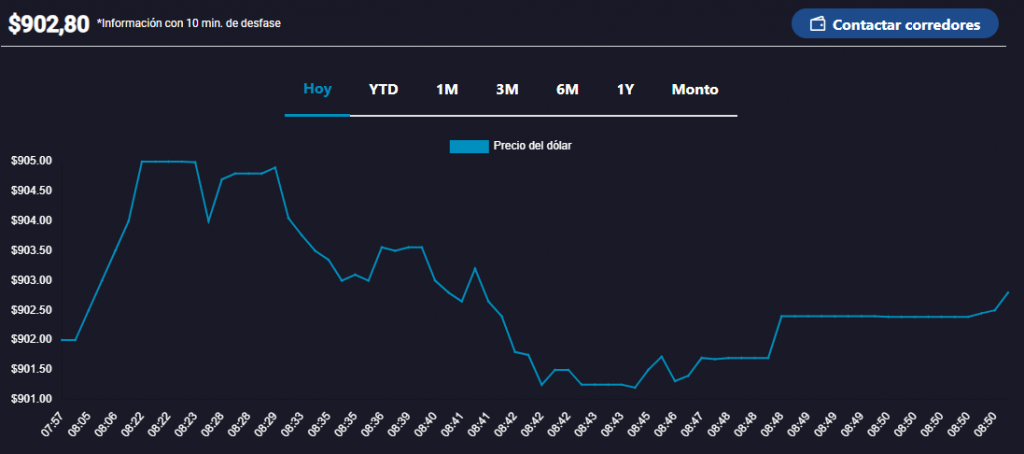Click the wallet icon in Contactar corredores

(x=818, y=25)
